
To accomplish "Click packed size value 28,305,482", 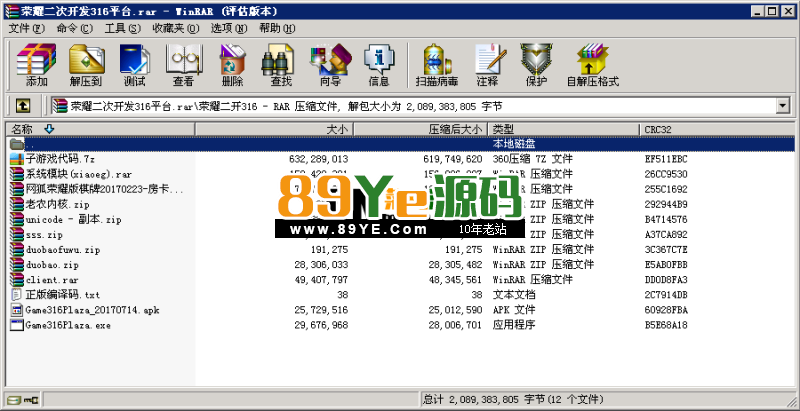I will [x=455, y=265].
